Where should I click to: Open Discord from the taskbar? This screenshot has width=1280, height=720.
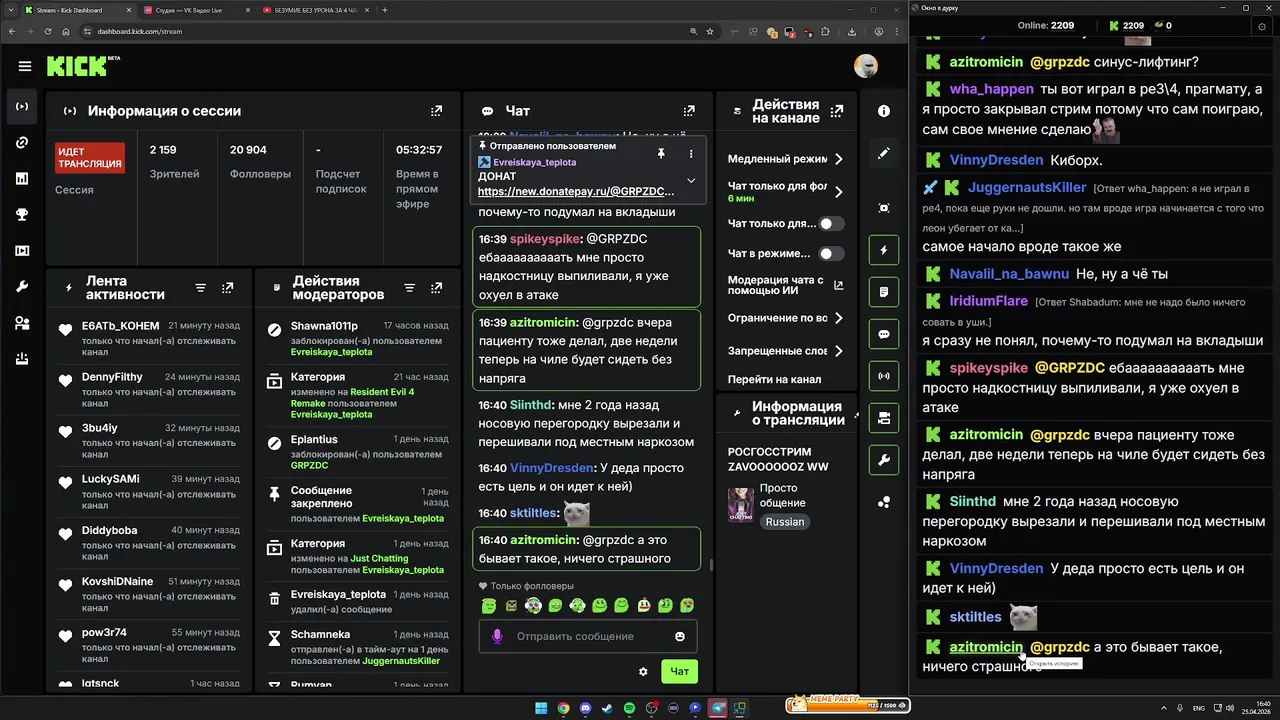585,708
